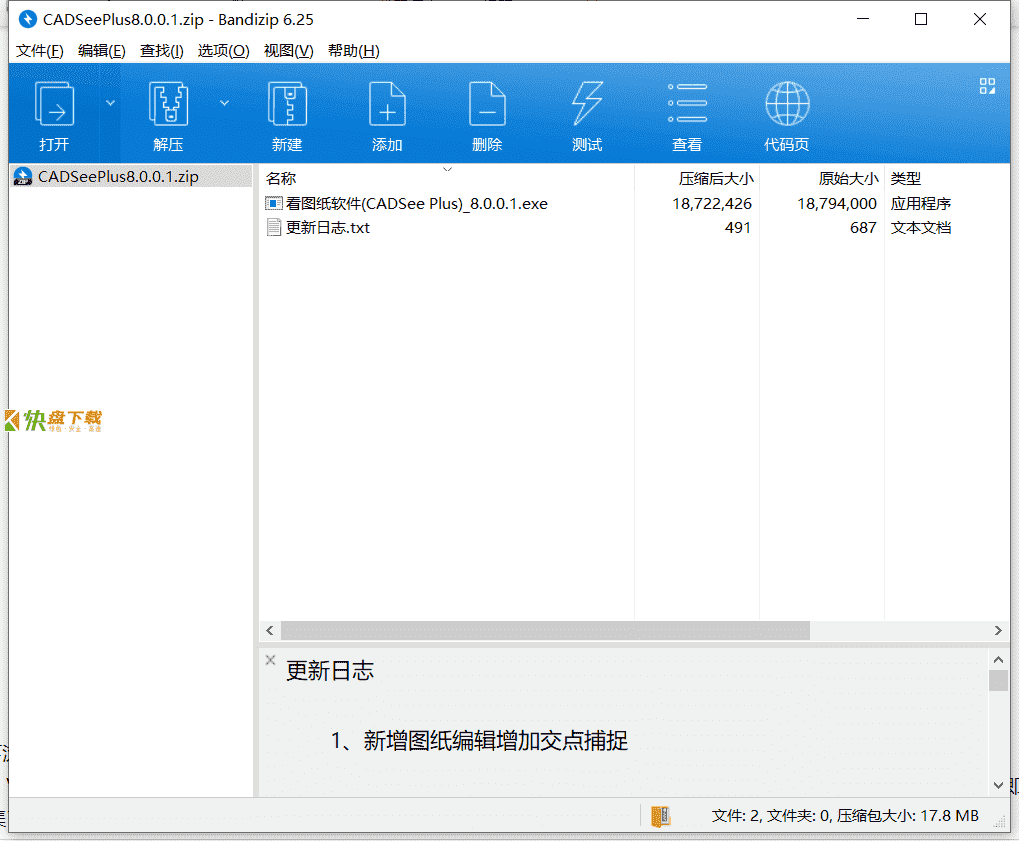Click the preview pane scroll down arrow
1019x841 pixels.
click(x=998, y=785)
